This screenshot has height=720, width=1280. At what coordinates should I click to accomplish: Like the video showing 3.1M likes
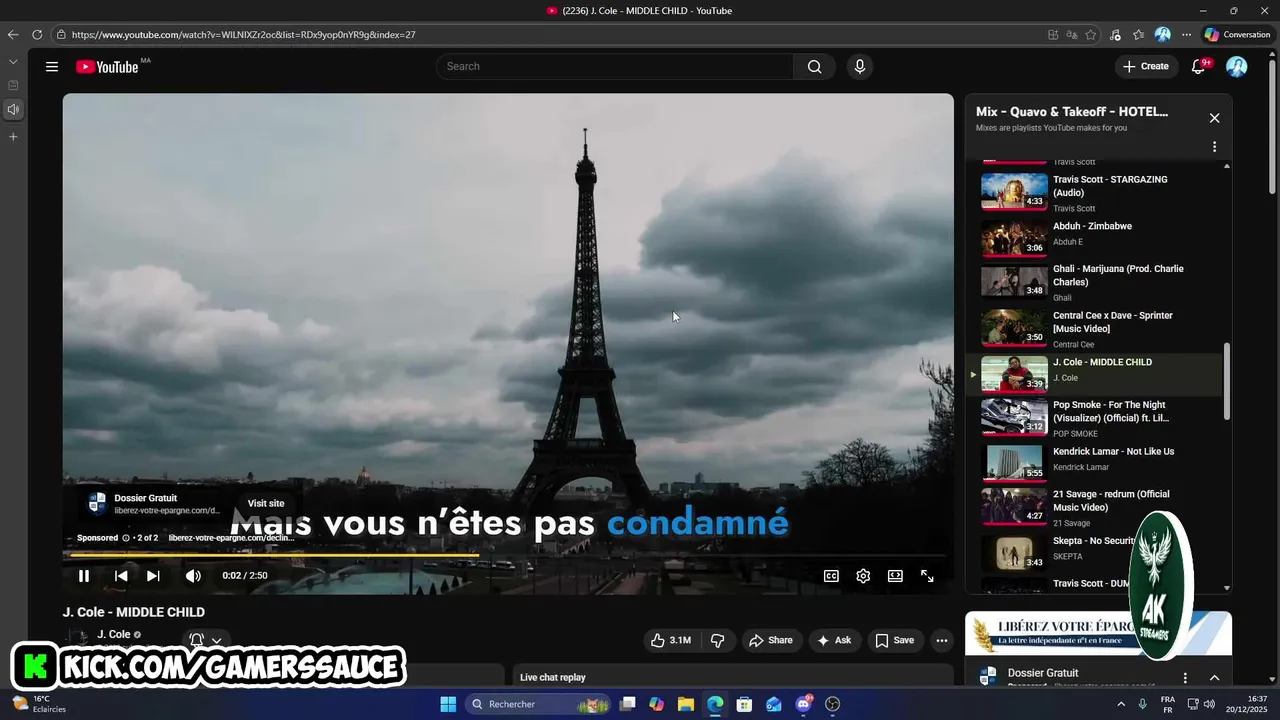[671, 640]
